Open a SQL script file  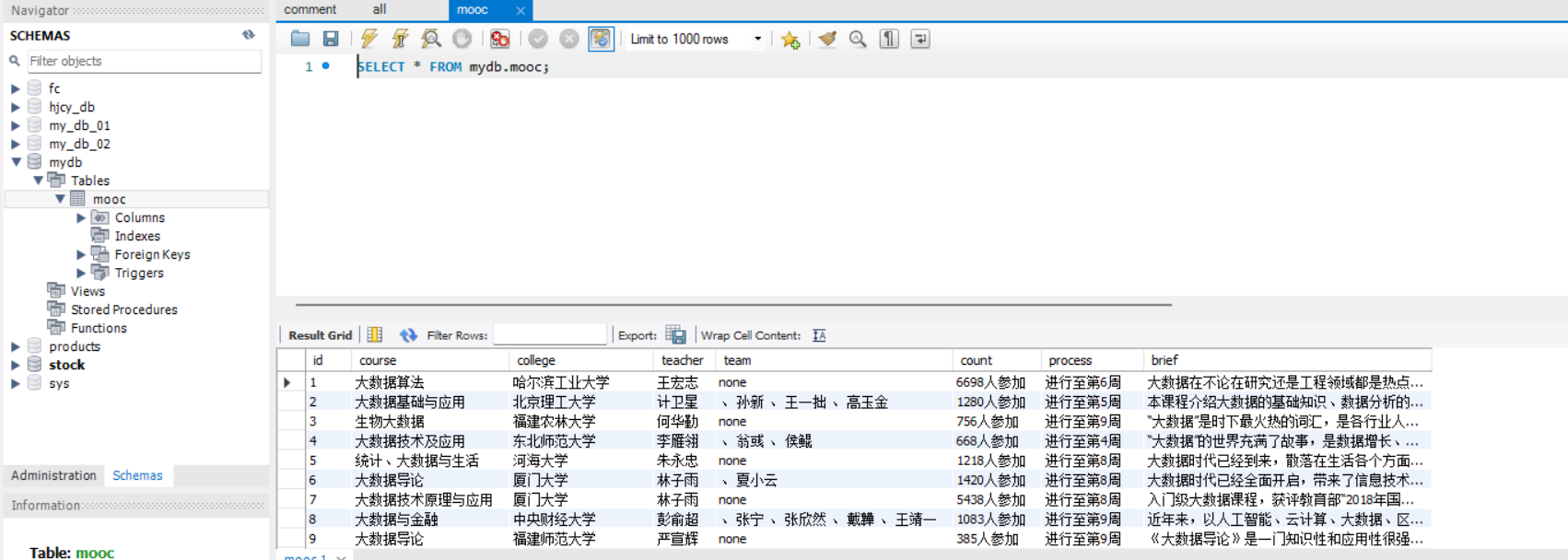[x=300, y=39]
